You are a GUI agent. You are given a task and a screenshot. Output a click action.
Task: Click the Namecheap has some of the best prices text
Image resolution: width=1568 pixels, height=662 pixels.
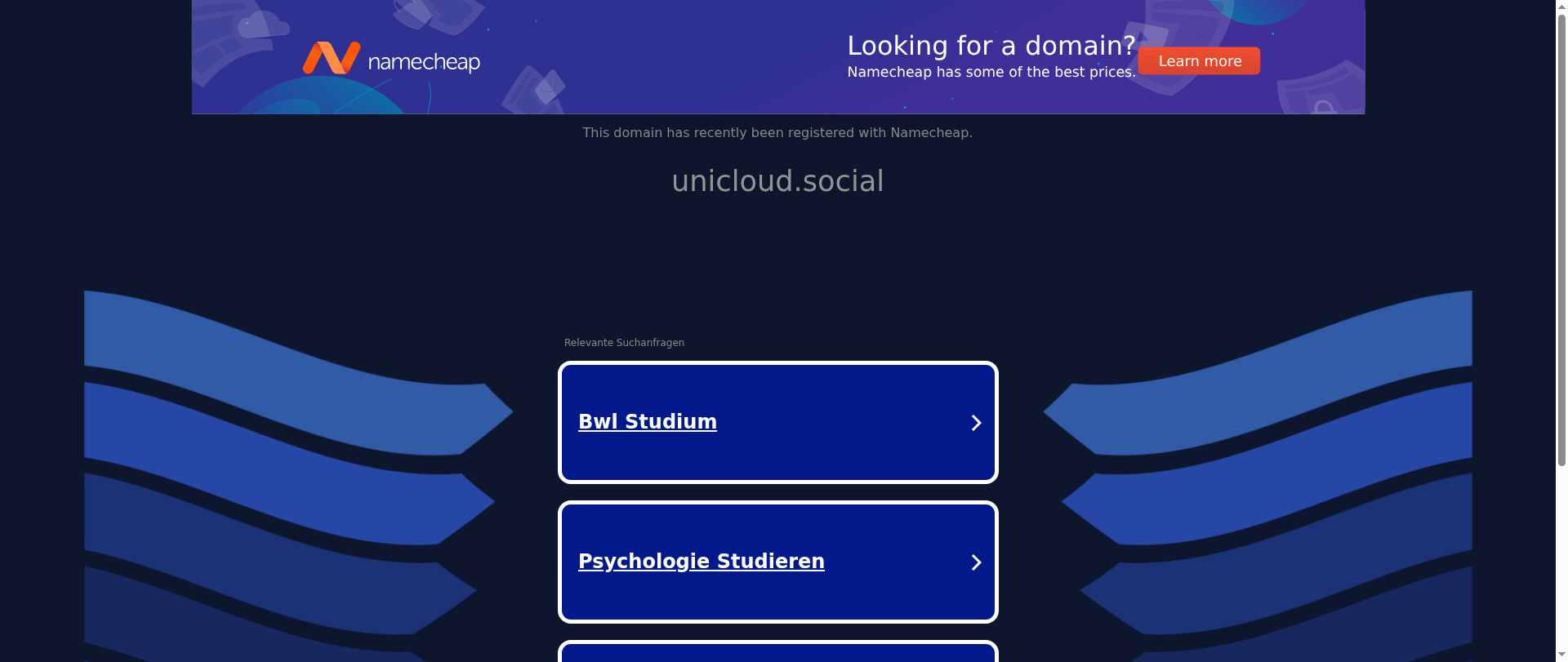[991, 72]
